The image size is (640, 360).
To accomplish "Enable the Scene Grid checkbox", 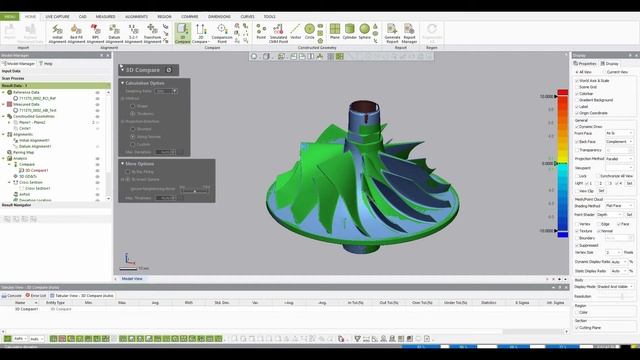I will click(577, 87).
